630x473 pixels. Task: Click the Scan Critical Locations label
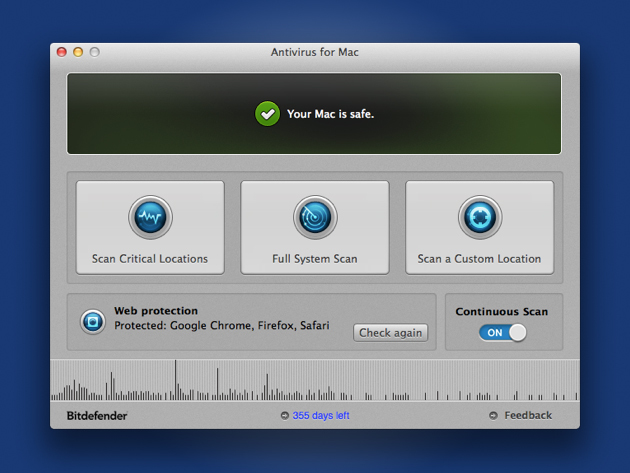point(150,259)
